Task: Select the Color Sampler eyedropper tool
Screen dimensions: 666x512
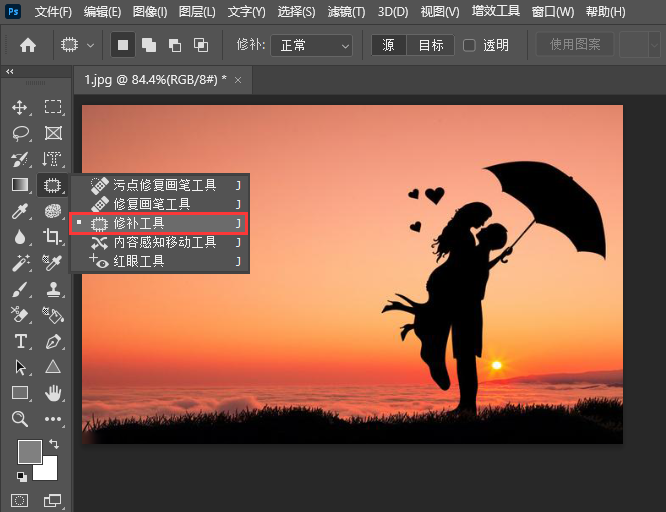Action: 52,263
